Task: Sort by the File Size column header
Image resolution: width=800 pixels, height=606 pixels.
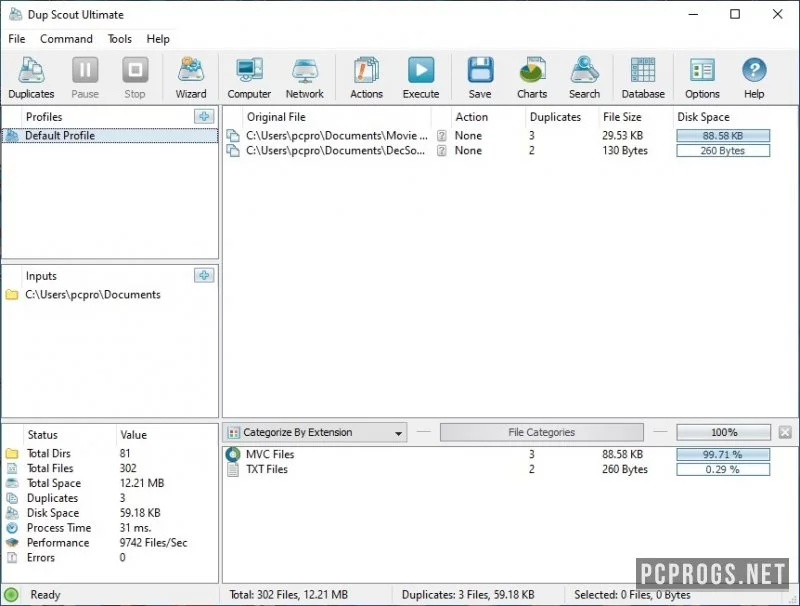Action: coord(635,117)
